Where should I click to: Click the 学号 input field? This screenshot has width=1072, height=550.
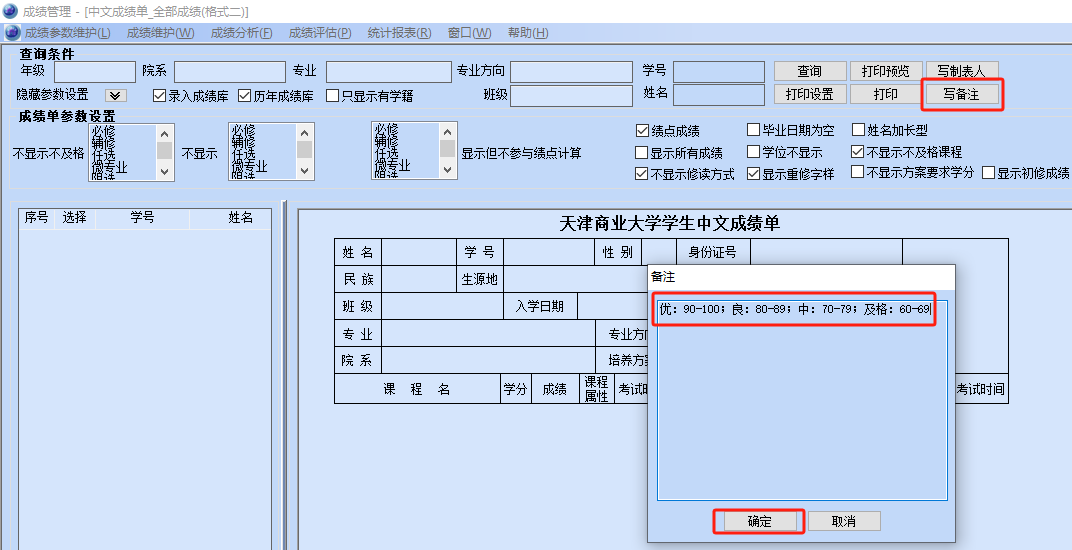715,71
